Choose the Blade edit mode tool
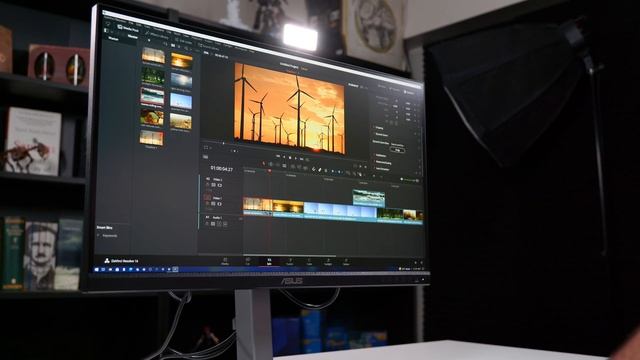The width and height of the screenshot is (640, 360). click(x=284, y=166)
